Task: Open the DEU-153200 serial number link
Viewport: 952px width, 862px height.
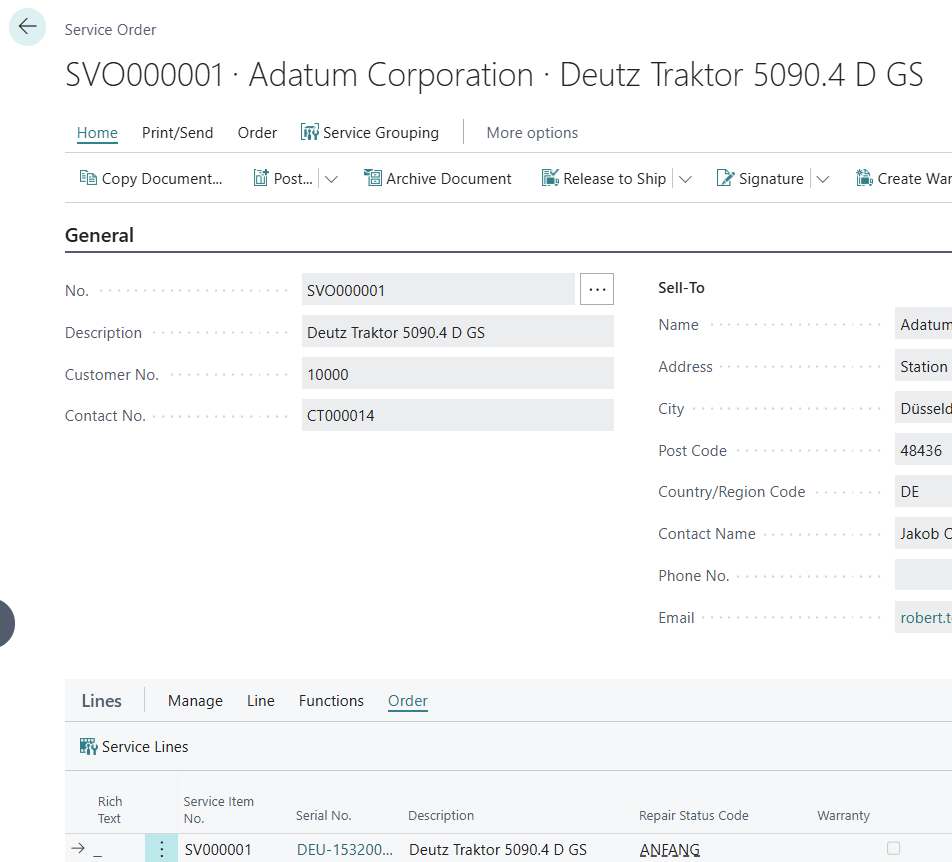Action: tap(344, 850)
